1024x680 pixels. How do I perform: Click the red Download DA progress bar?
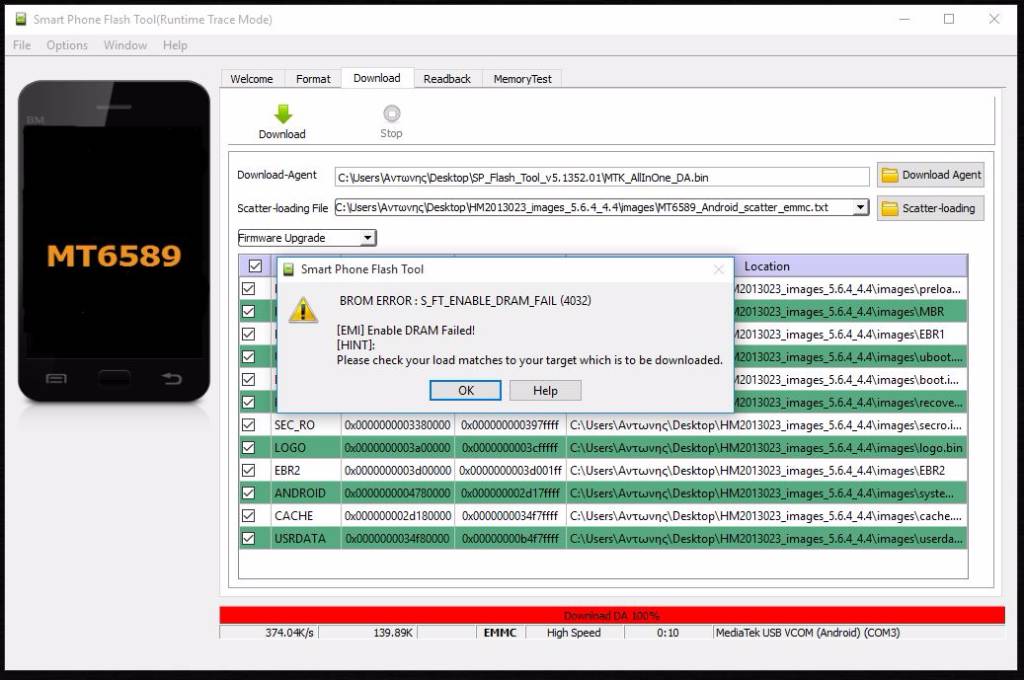[611, 615]
